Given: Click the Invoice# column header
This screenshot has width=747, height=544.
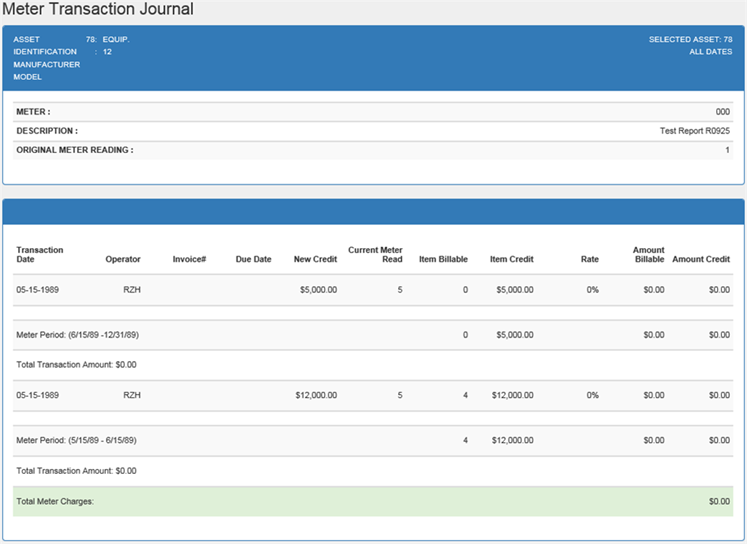Looking at the screenshot, I should click(189, 259).
